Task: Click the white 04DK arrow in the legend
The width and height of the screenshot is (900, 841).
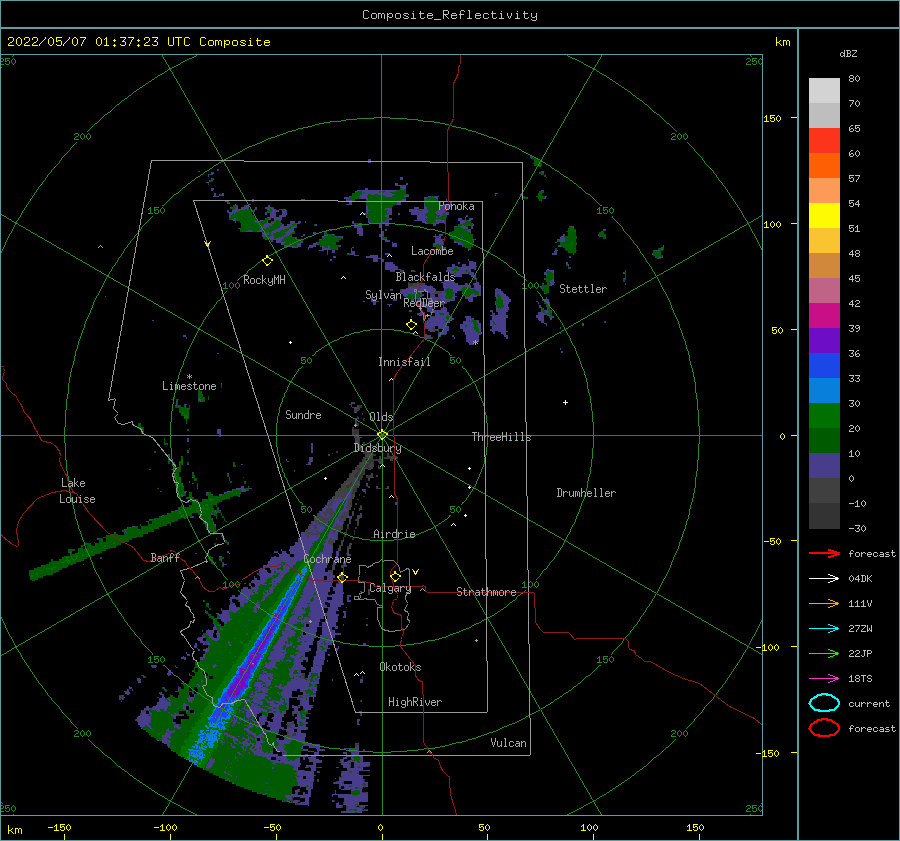Action: pyautogui.click(x=824, y=579)
